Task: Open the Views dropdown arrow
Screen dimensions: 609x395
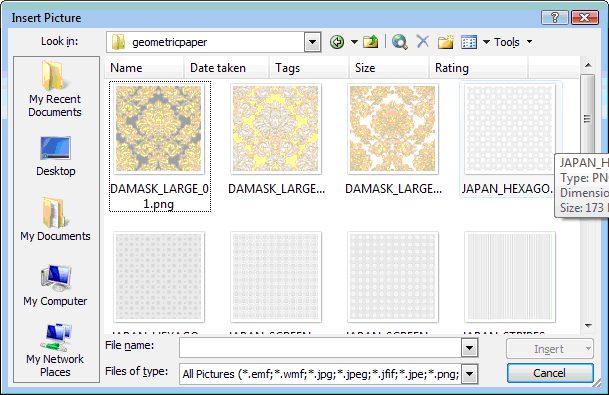Action: pos(486,42)
